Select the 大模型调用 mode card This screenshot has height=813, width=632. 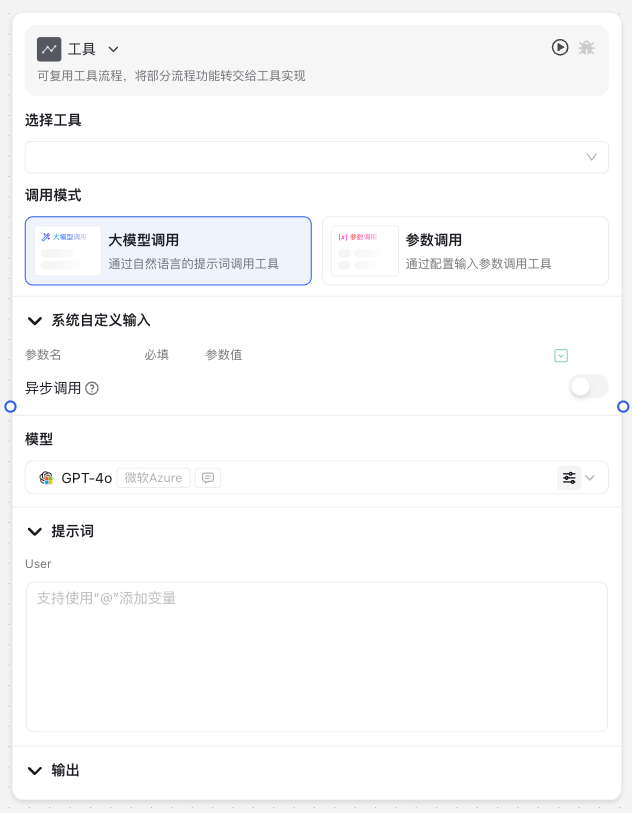coord(168,251)
